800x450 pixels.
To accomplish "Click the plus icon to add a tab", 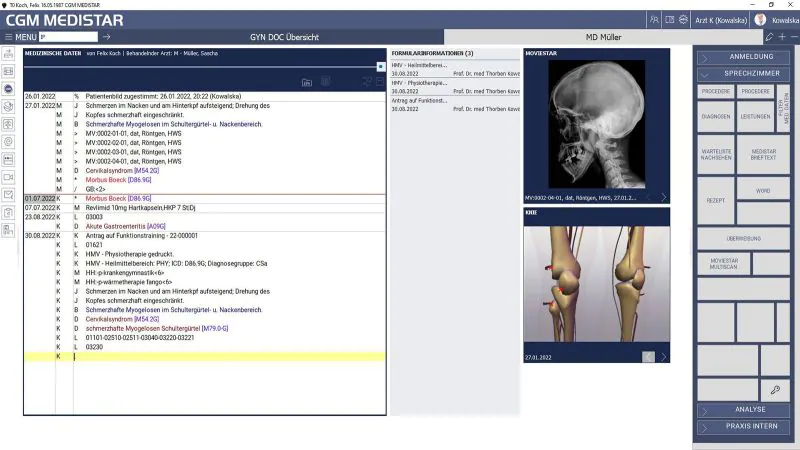I will pos(782,37).
